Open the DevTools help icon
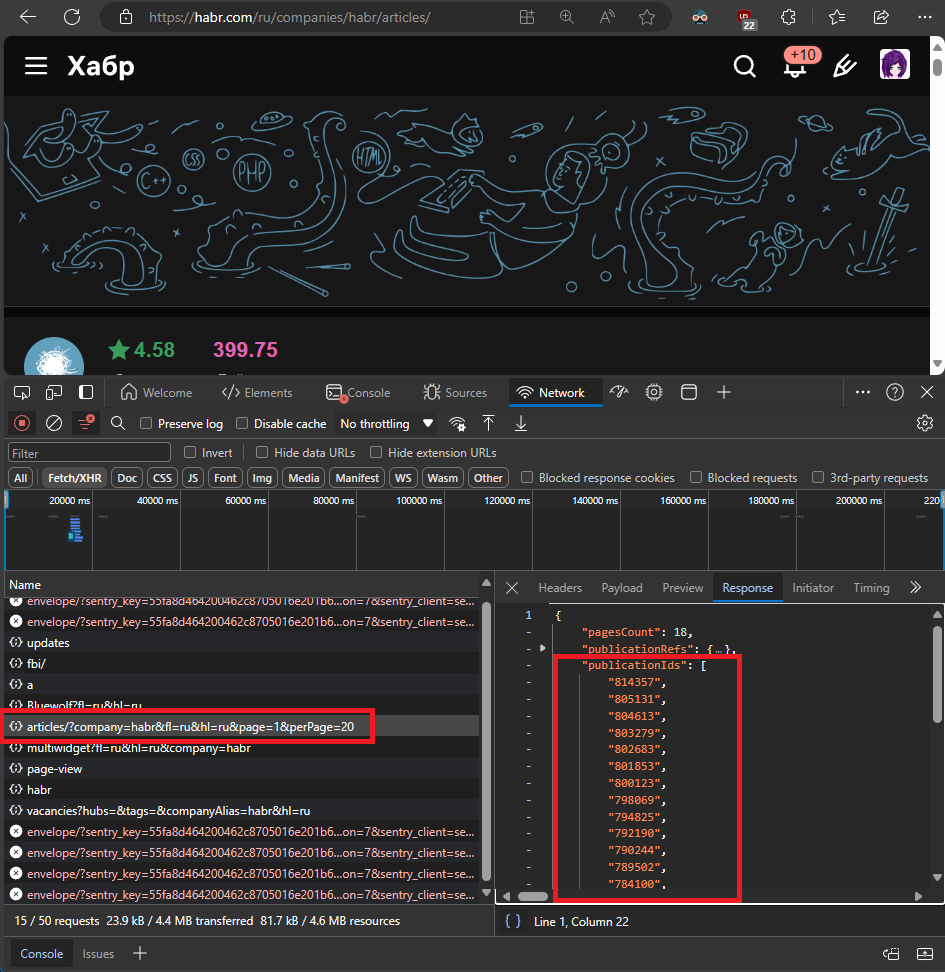945x972 pixels. (895, 392)
